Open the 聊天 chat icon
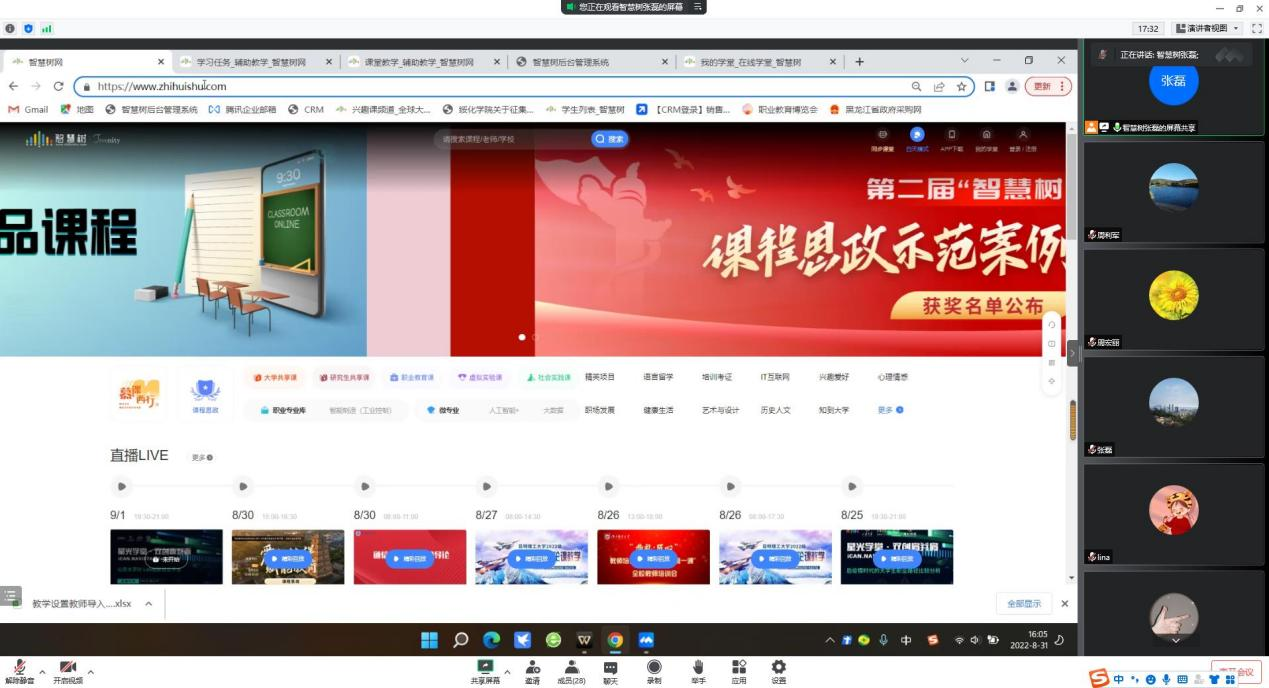The width and height of the screenshot is (1269, 688). coord(610,667)
